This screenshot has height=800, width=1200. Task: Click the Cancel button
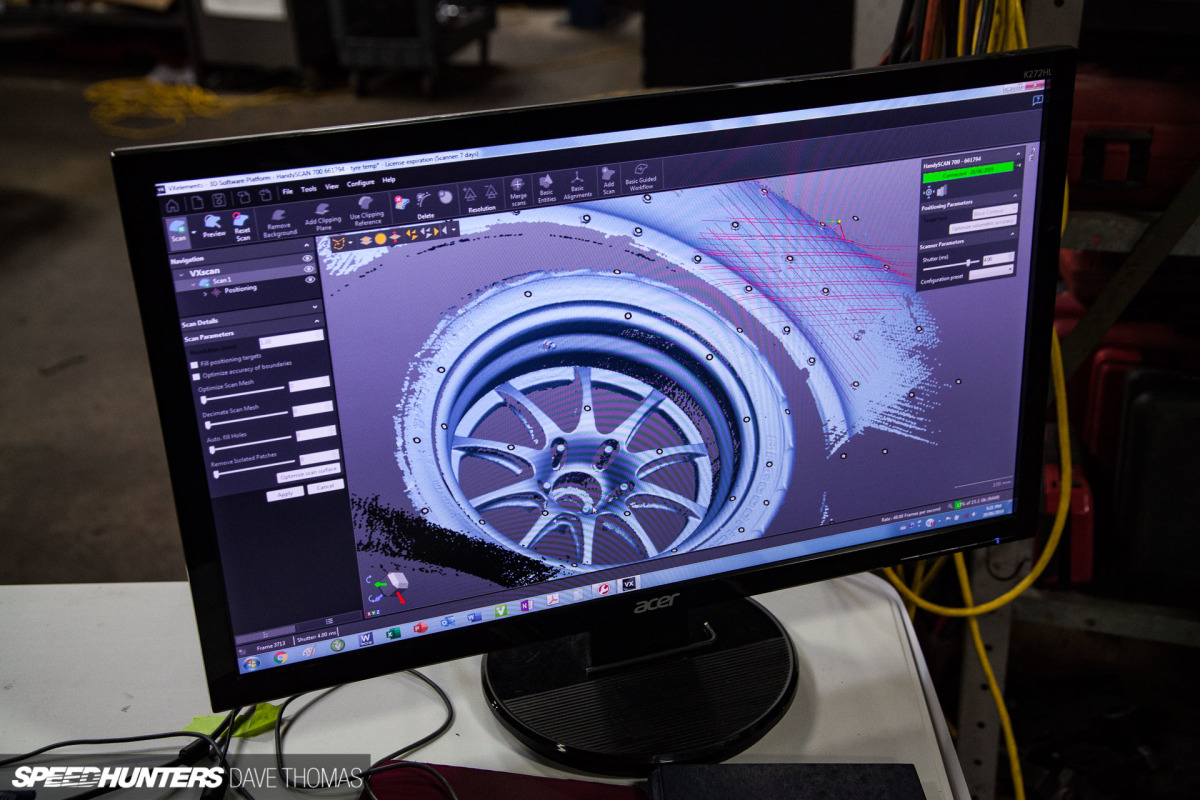324,487
